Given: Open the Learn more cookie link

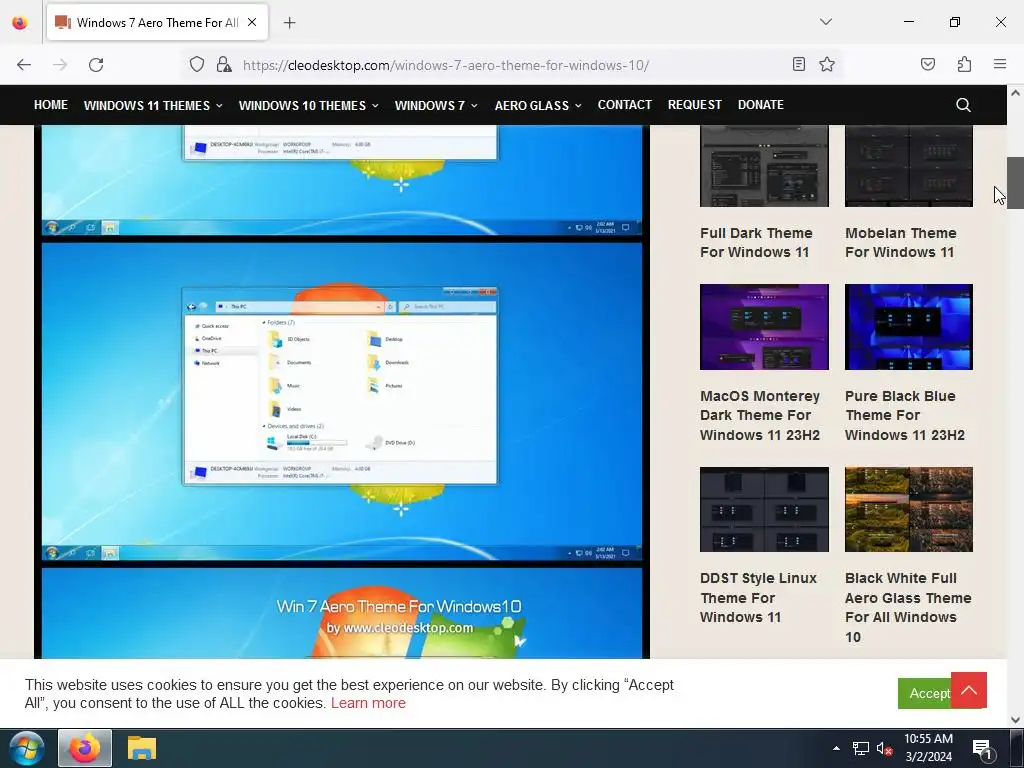Looking at the screenshot, I should [x=368, y=703].
